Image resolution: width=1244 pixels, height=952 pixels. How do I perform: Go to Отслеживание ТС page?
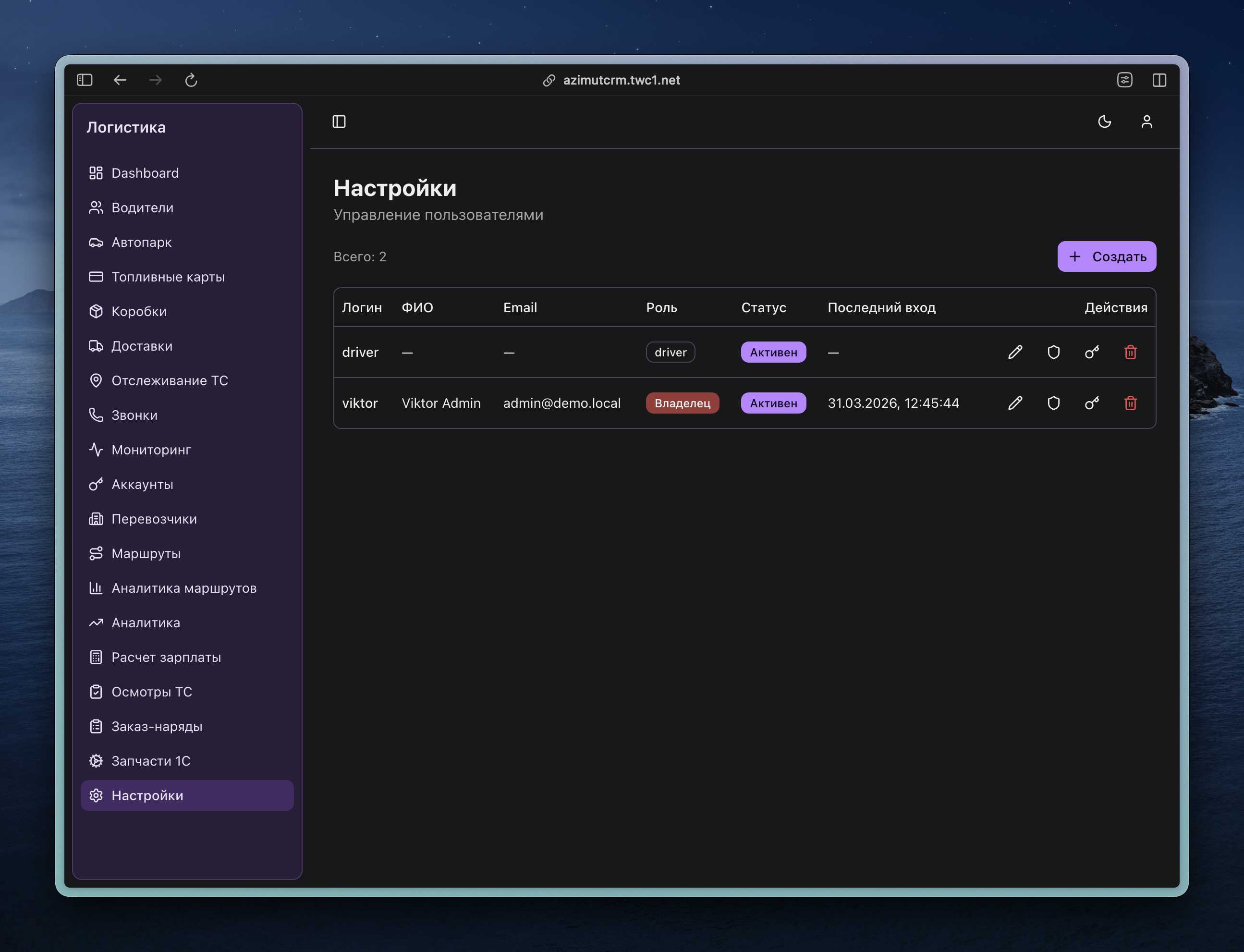(x=170, y=380)
